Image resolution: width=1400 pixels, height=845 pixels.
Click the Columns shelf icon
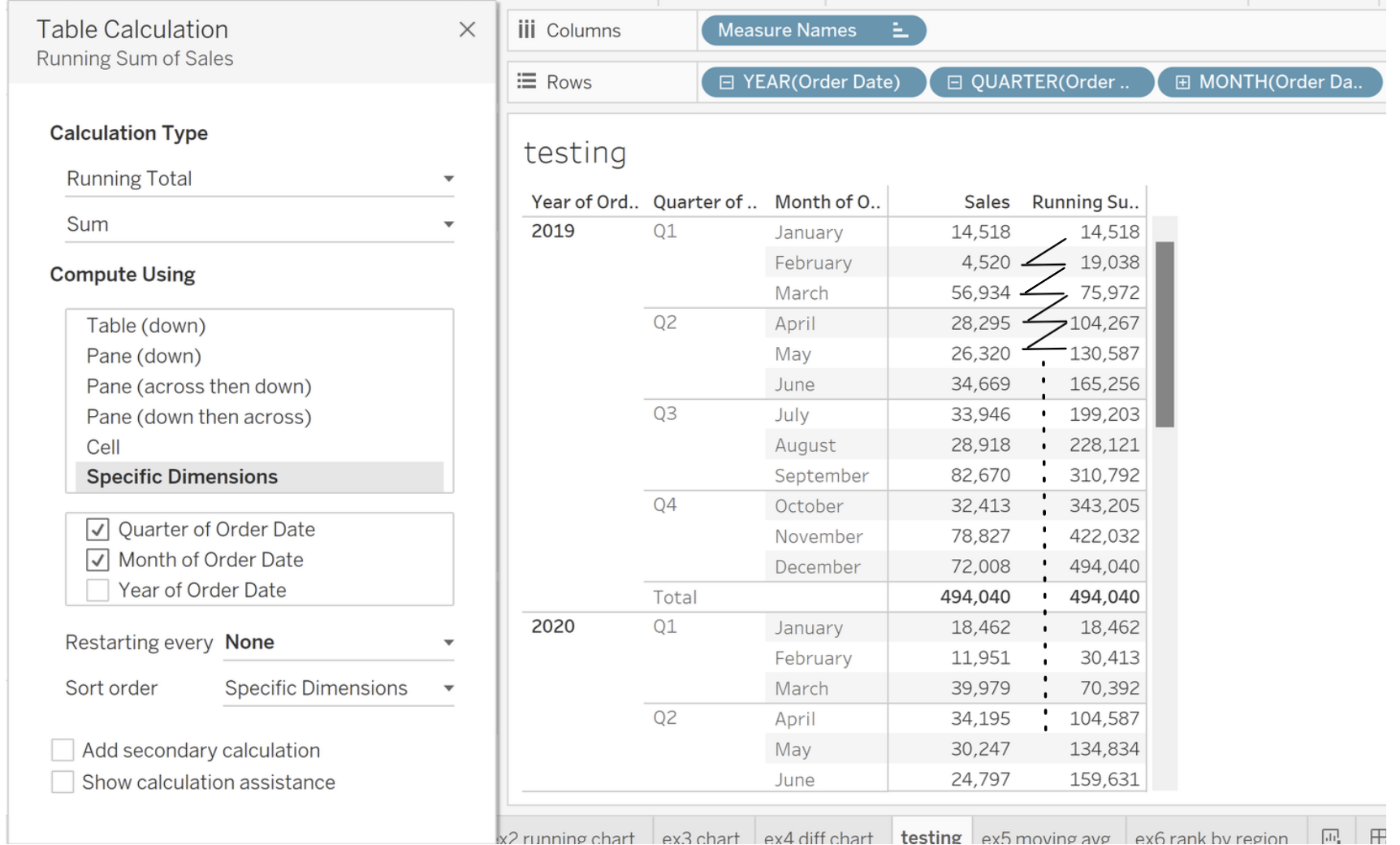click(527, 30)
